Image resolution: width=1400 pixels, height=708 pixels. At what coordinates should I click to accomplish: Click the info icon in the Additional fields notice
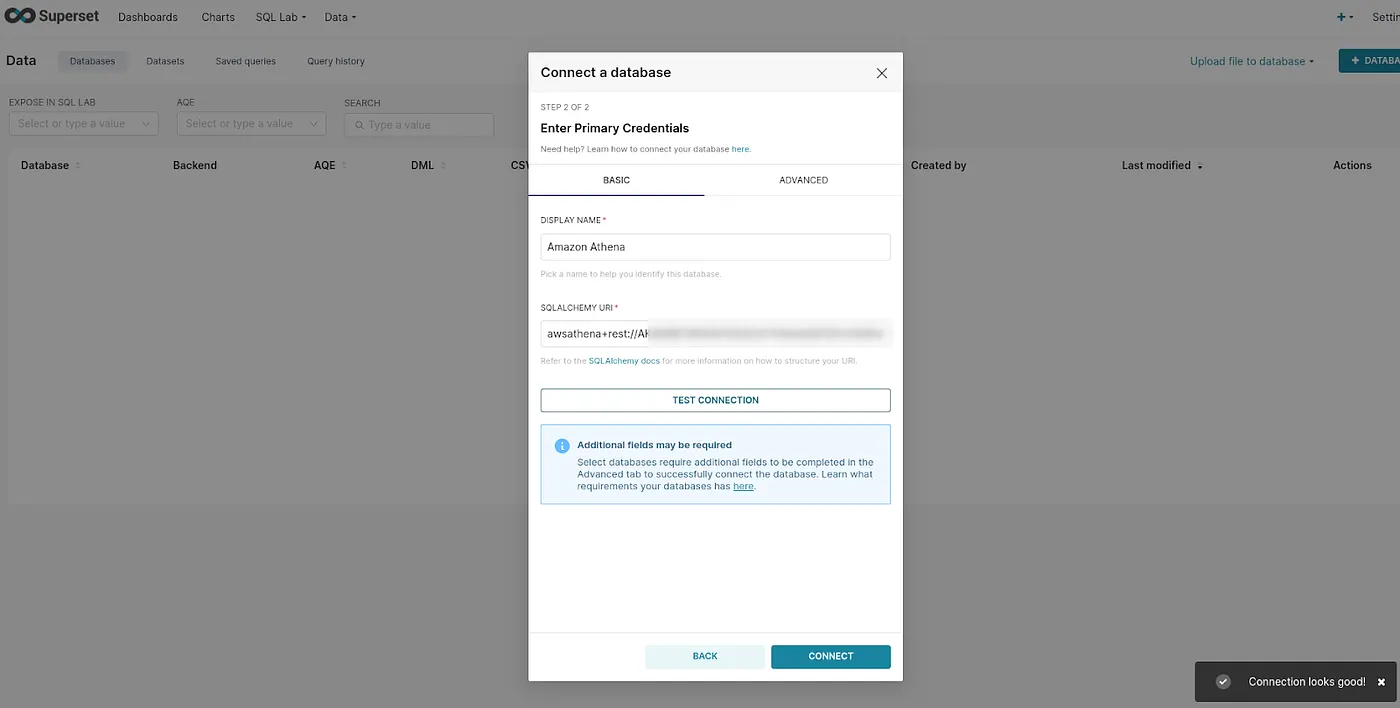click(x=562, y=446)
